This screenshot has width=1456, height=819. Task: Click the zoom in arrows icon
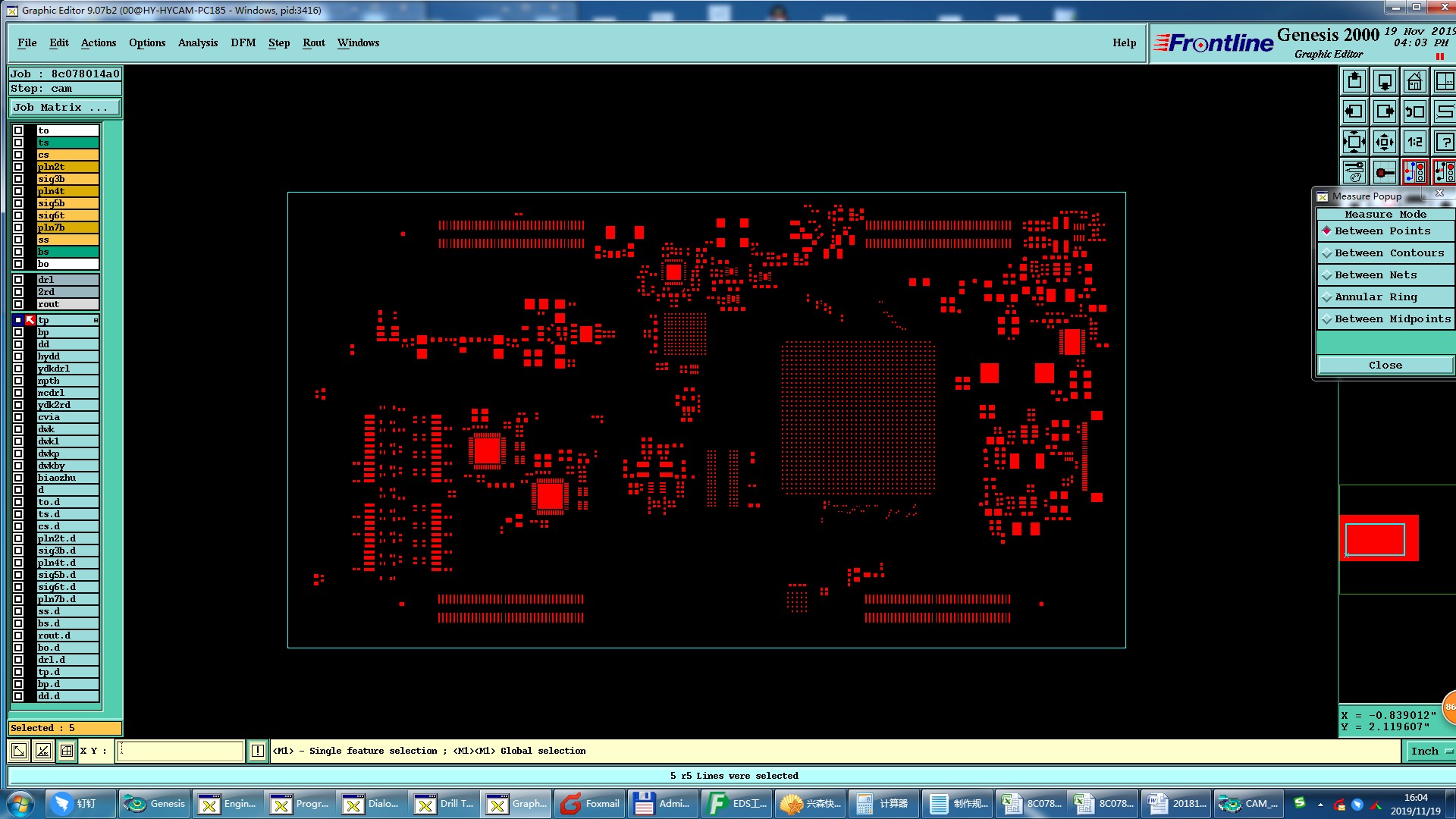point(1354,142)
